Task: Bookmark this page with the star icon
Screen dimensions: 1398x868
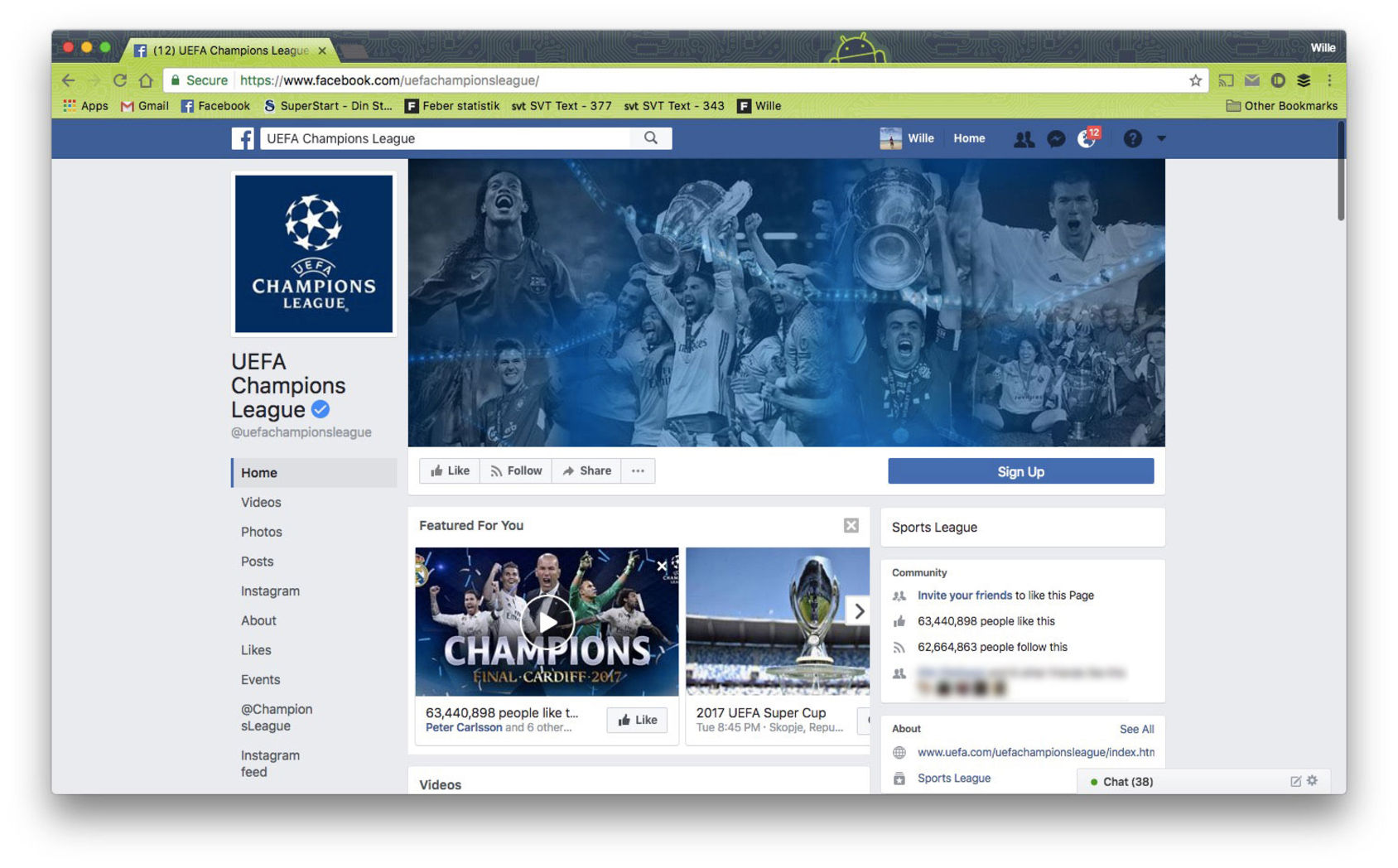Action: pyautogui.click(x=1195, y=80)
